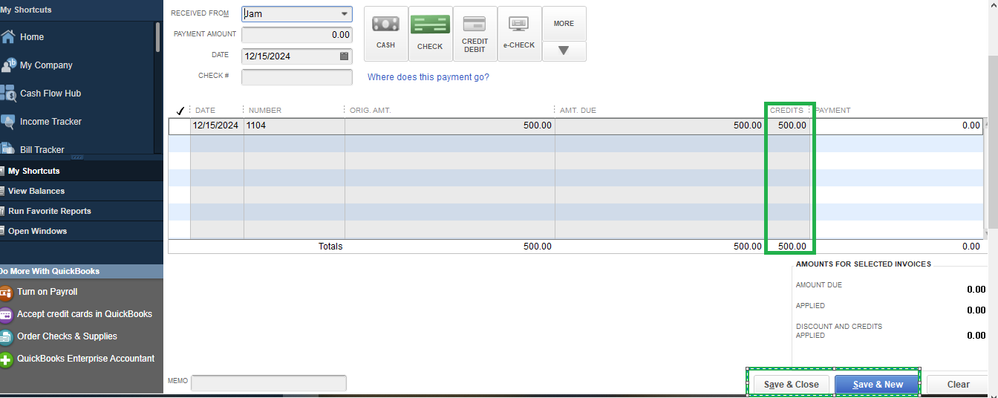Click the sidebar shortcuts scrollbar
The height and width of the screenshot is (398, 998).
tap(158, 38)
